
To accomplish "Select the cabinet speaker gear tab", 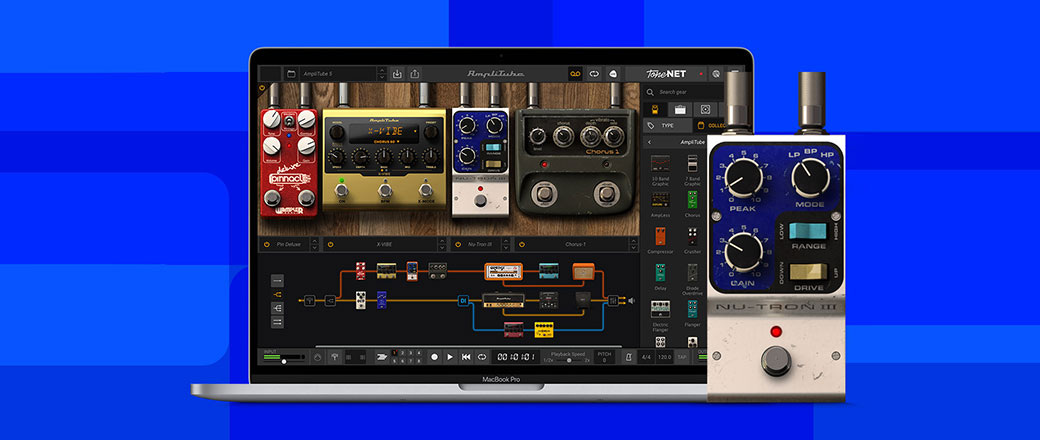I will tap(705, 110).
